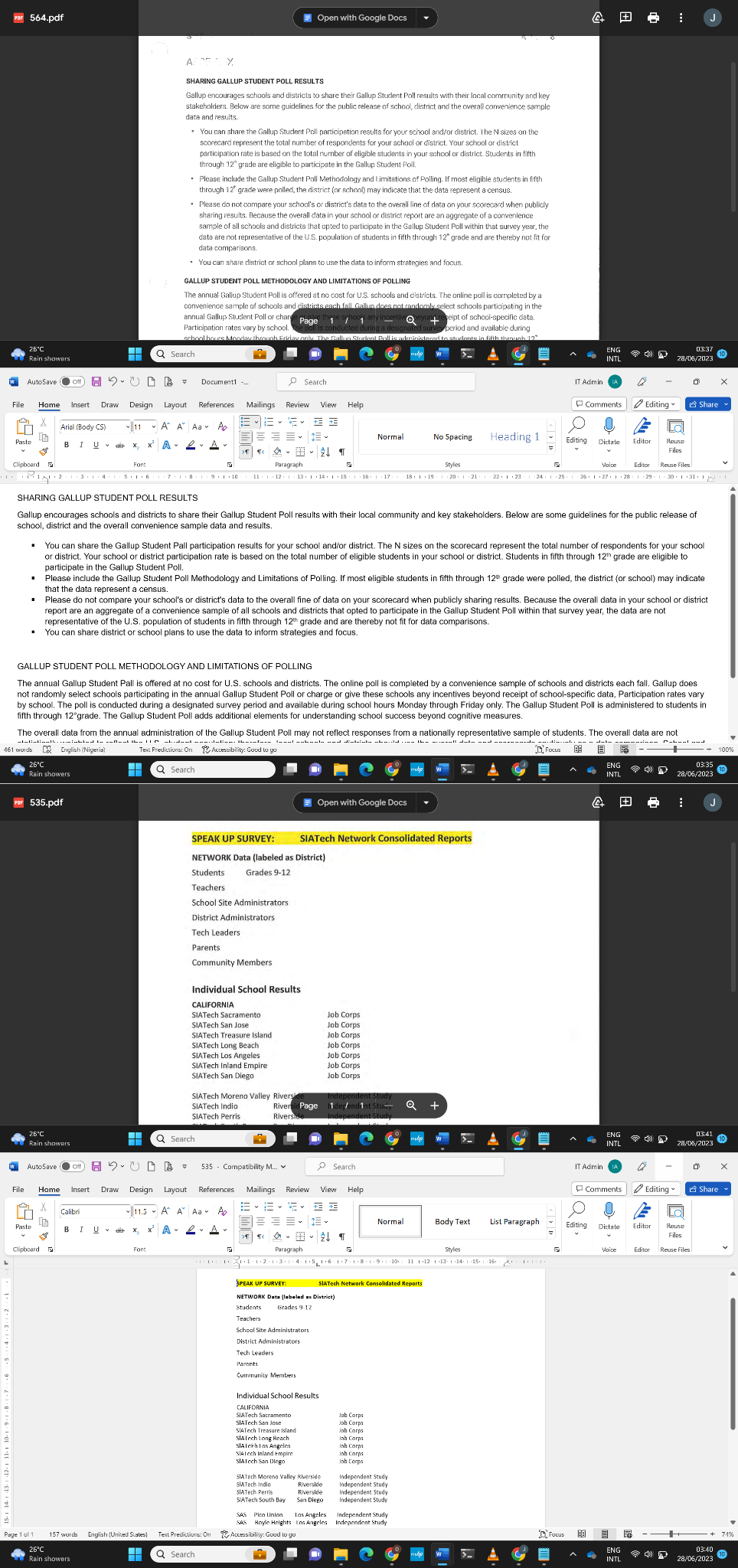The height and width of the screenshot is (1568, 738).
Task: Zoom in with the plus icon in 564.pdf viewer
Action: 434,321
